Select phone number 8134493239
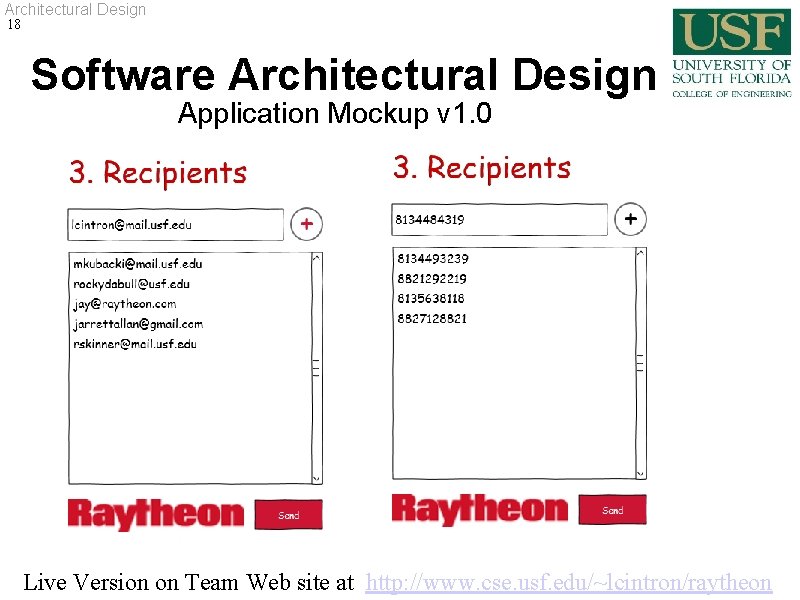The width and height of the screenshot is (800, 600). click(433, 259)
